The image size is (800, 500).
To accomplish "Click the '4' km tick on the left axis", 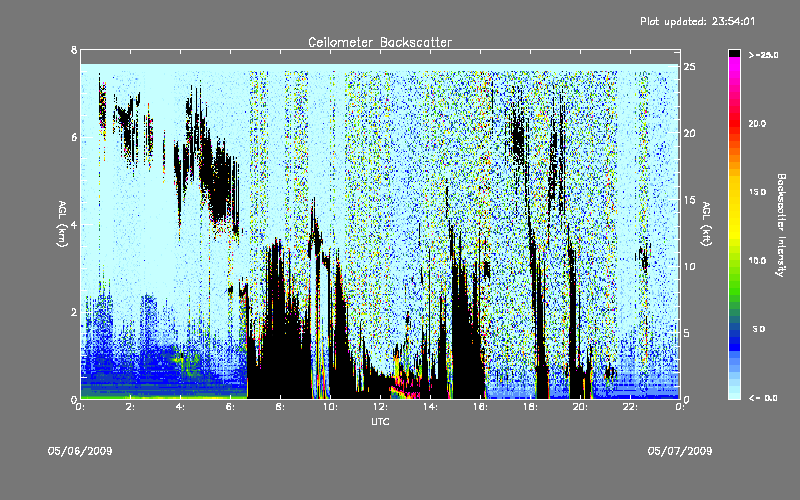I will [x=74, y=224].
